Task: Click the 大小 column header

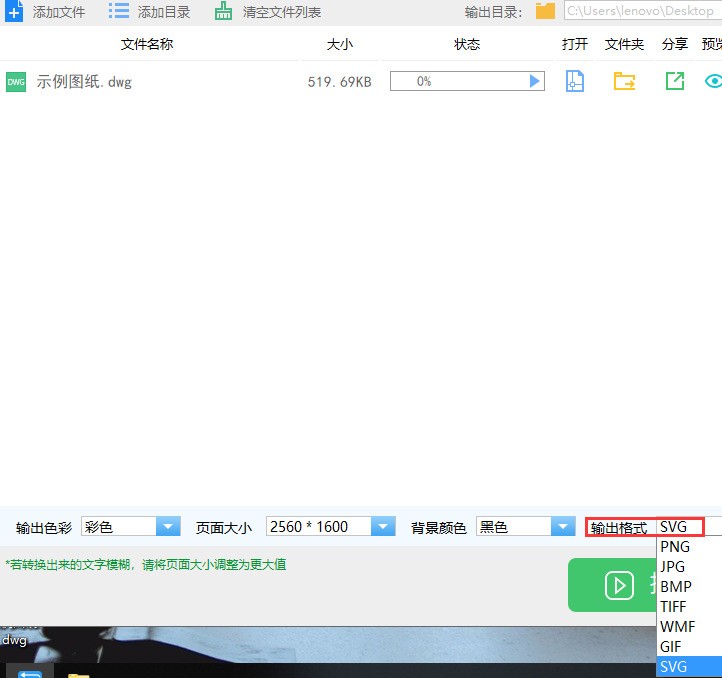Action: [x=340, y=44]
